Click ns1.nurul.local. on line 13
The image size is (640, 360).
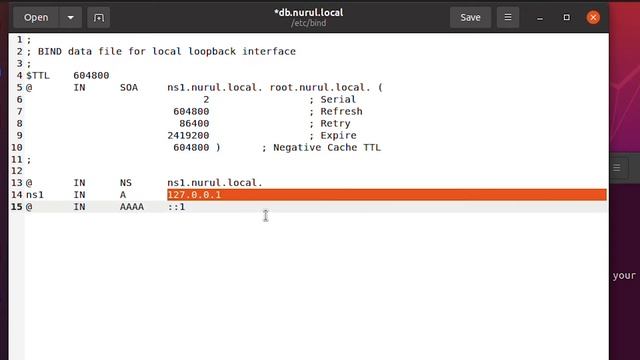click(215, 183)
